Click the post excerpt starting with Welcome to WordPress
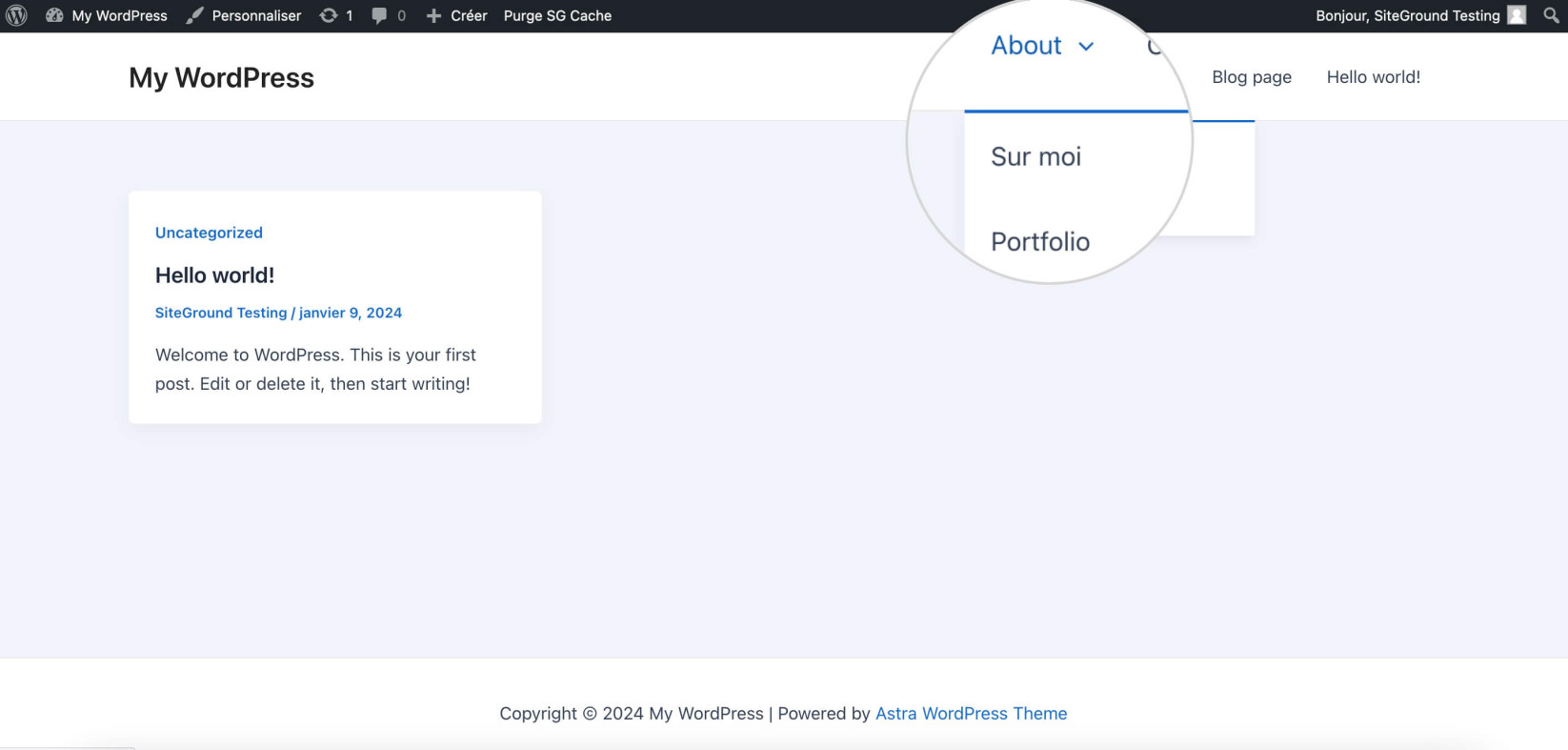The image size is (1568, 750). pos(315,369)
